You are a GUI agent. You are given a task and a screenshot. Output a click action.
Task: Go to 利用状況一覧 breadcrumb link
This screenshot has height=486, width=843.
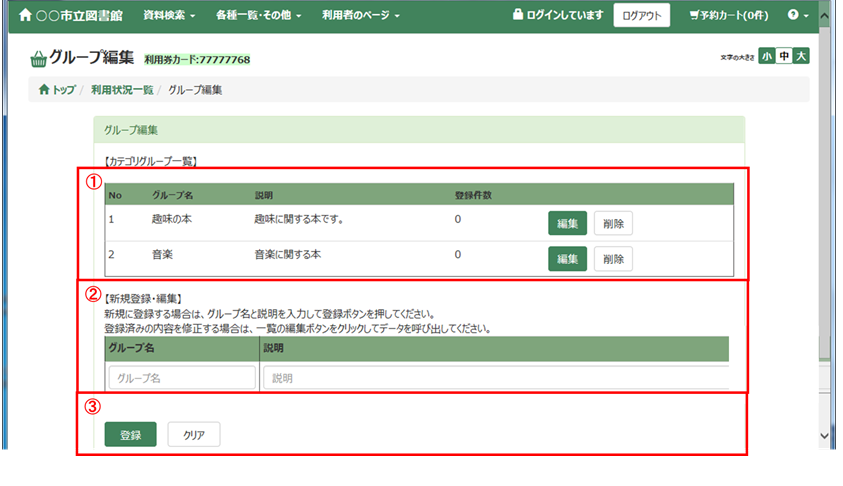(122, 90)
